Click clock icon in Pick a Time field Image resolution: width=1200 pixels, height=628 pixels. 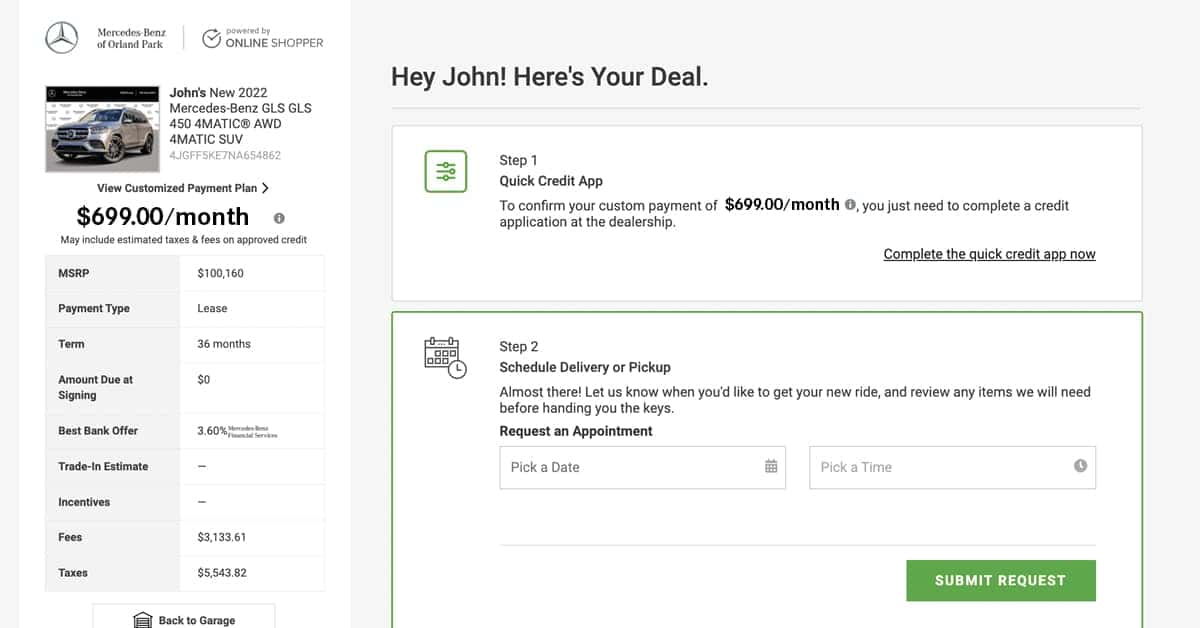(1080, 466)
